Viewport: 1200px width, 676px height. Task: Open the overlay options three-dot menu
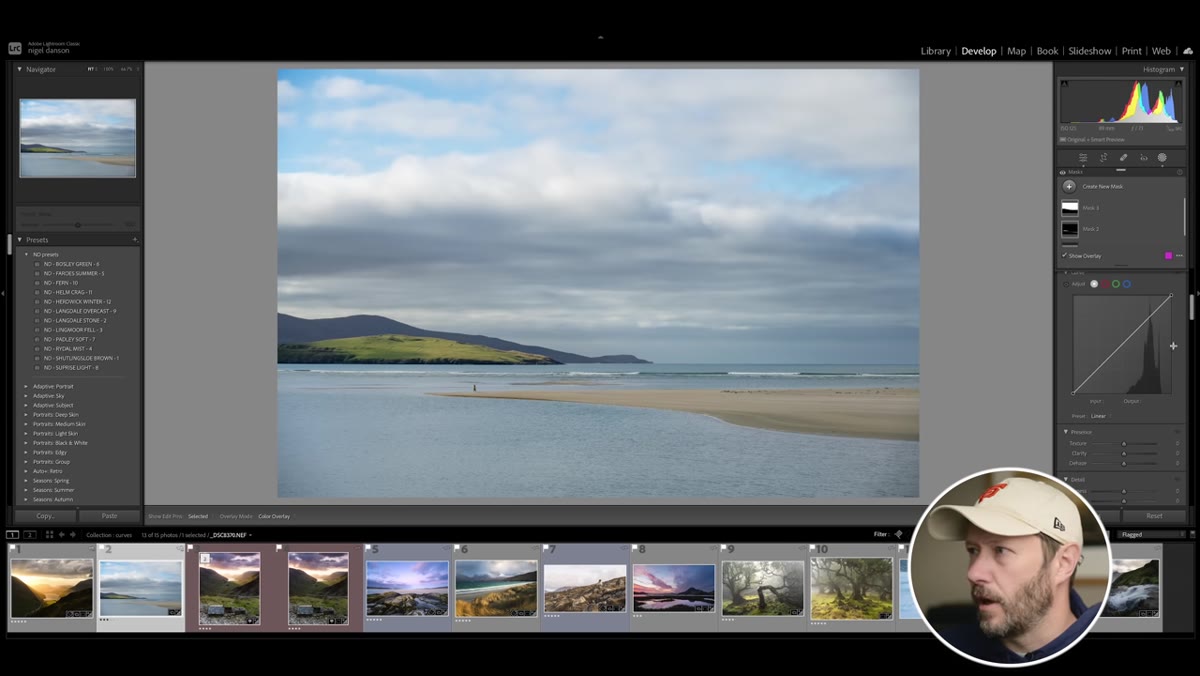coord(1179,256)
